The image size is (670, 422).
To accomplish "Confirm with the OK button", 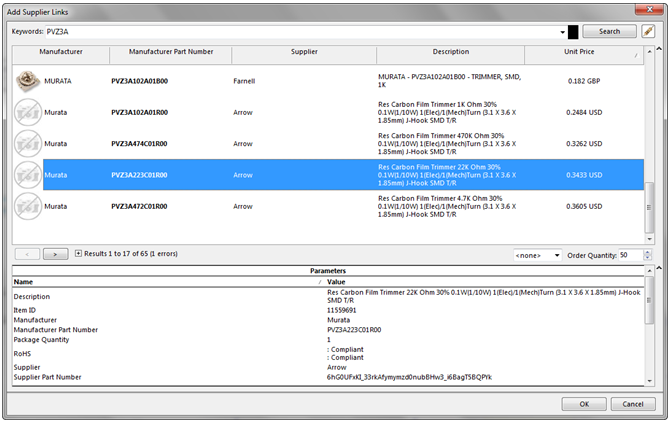I will 584,404.
